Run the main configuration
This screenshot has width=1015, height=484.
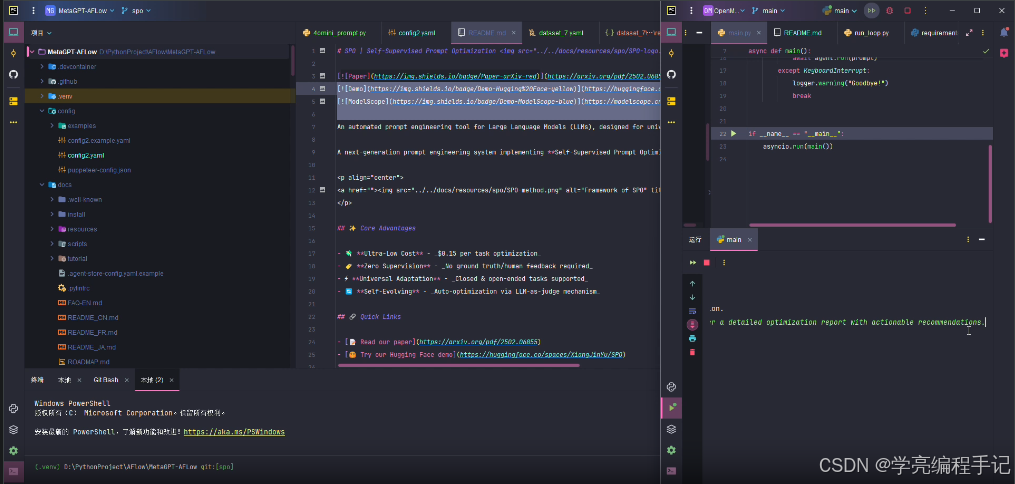pyautogui.click(x=872, y=10)
